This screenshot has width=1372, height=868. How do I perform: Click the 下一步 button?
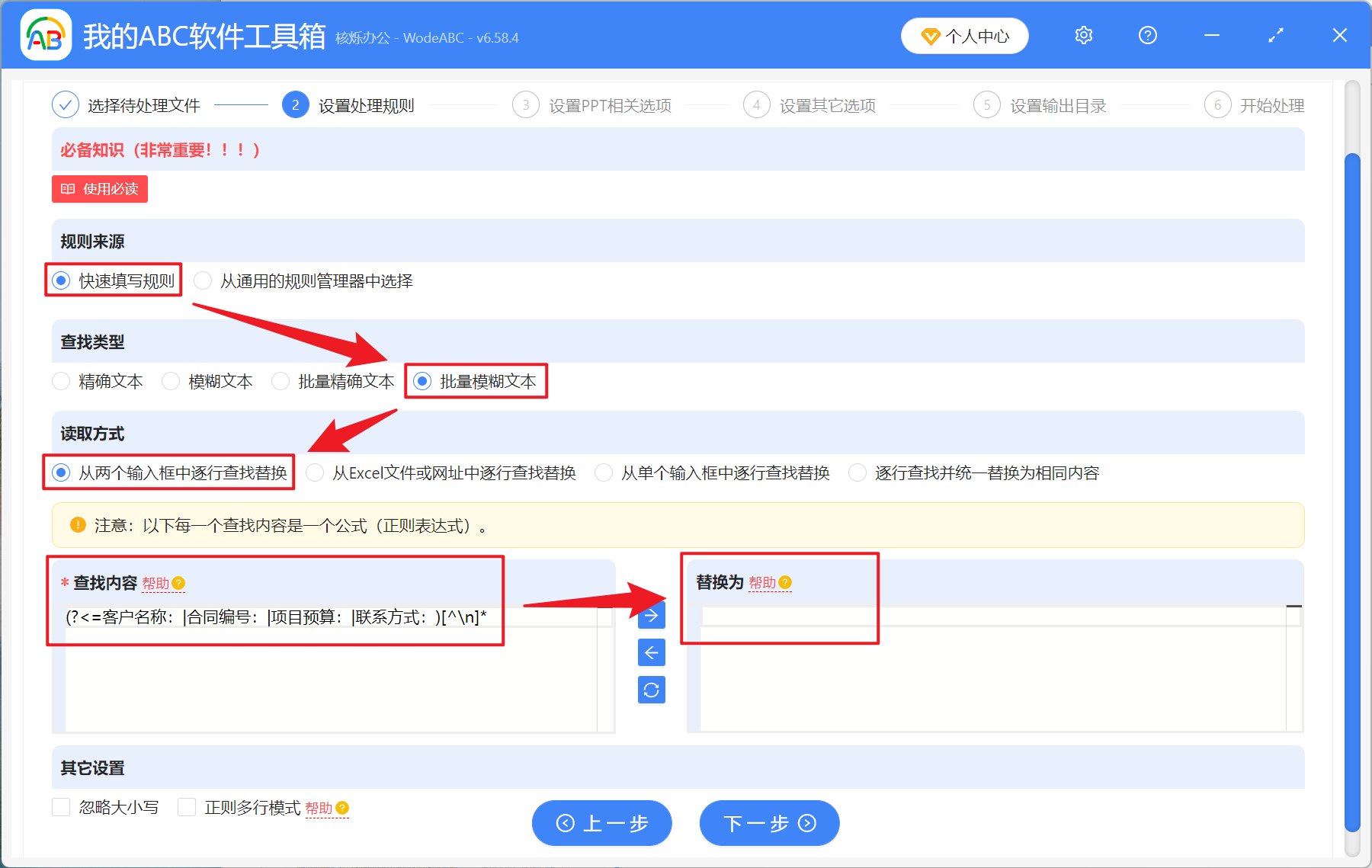click(x=768, y=823)
